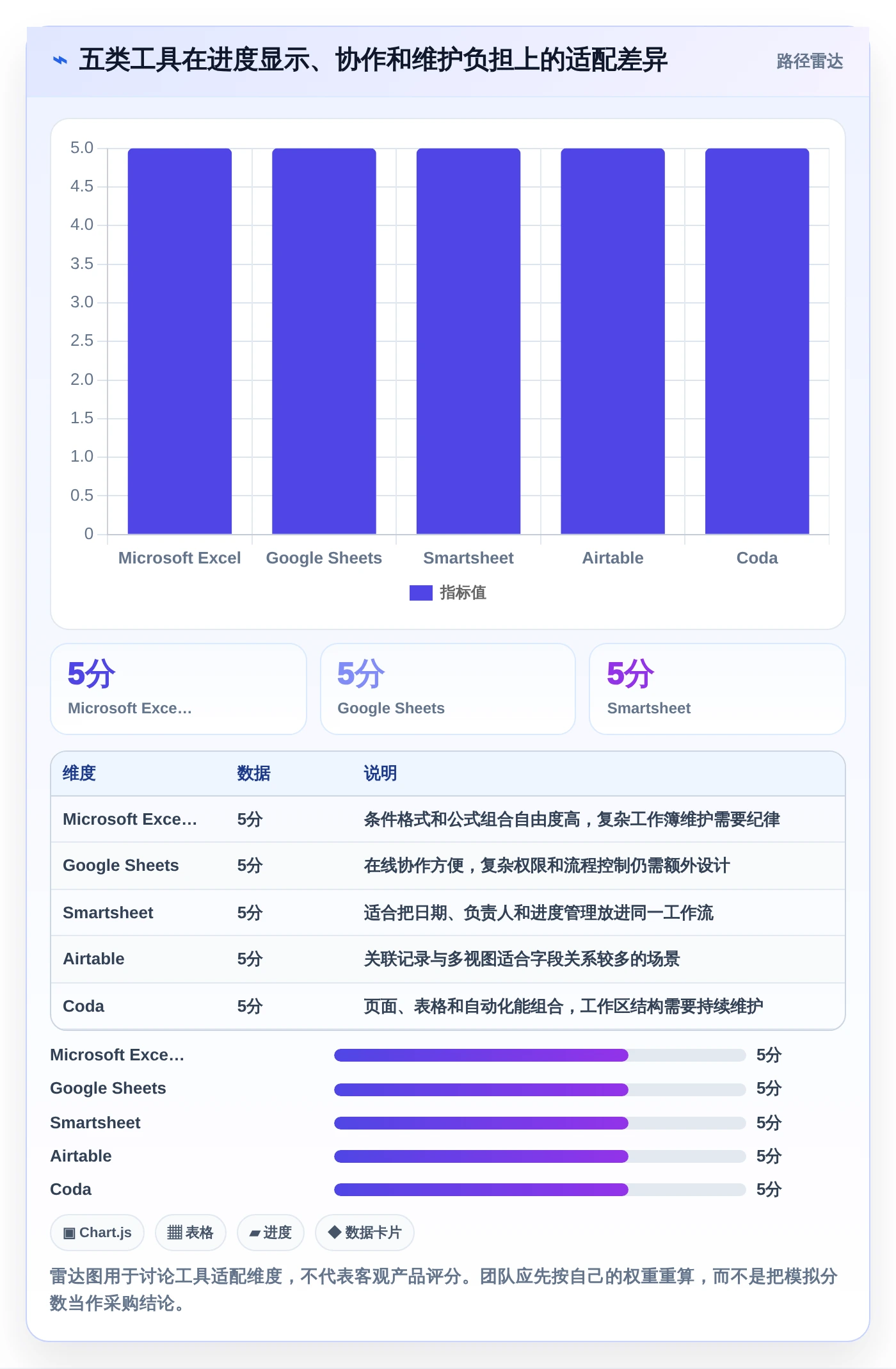This screenshot has height=1369, width=896.
Task: Select the Microsoft Exce… table row name
Action: click(x=130, y=820)
